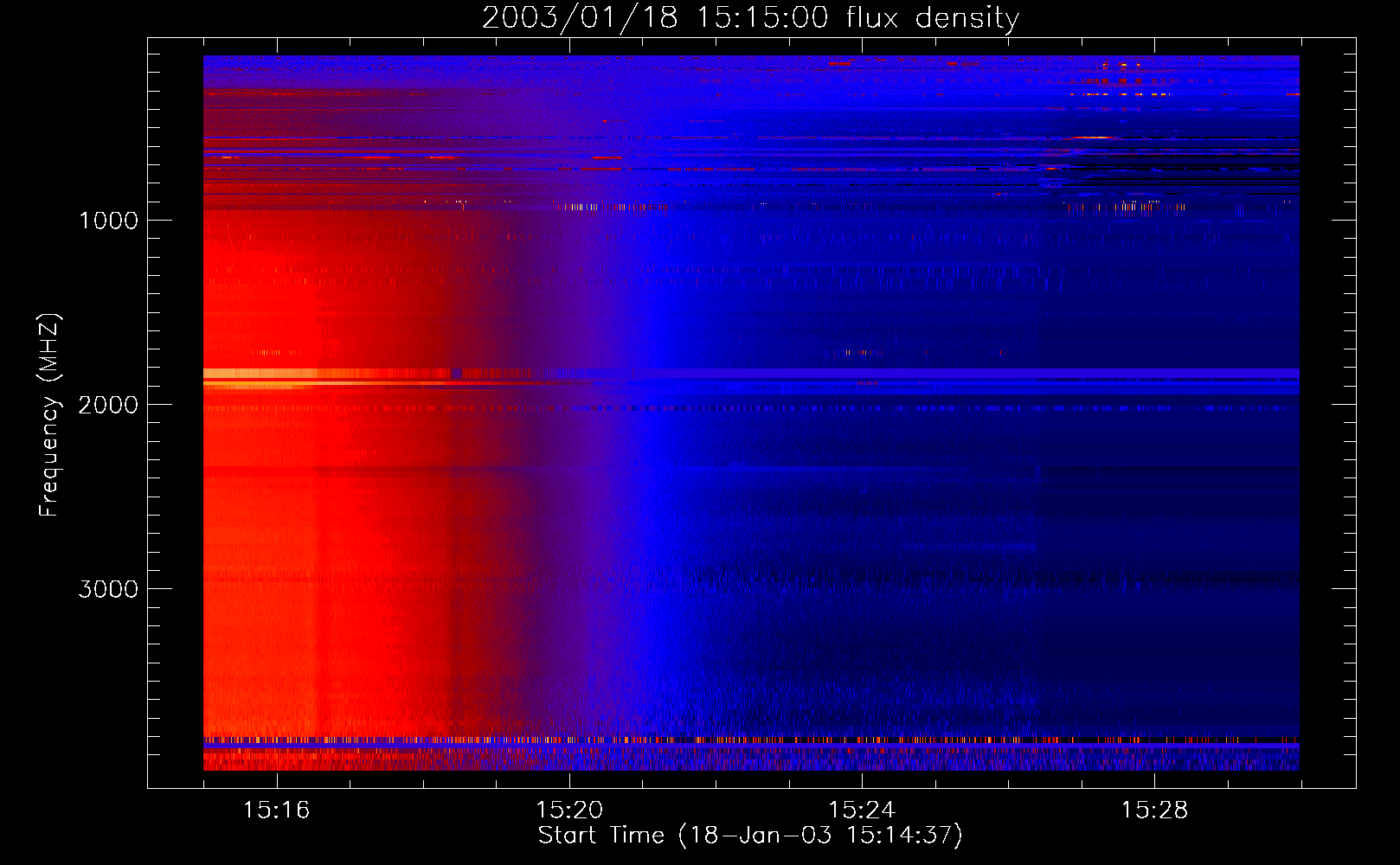Click the 1000 frequency tick label
Screen dimensions: 1400x865
point(109,221)
